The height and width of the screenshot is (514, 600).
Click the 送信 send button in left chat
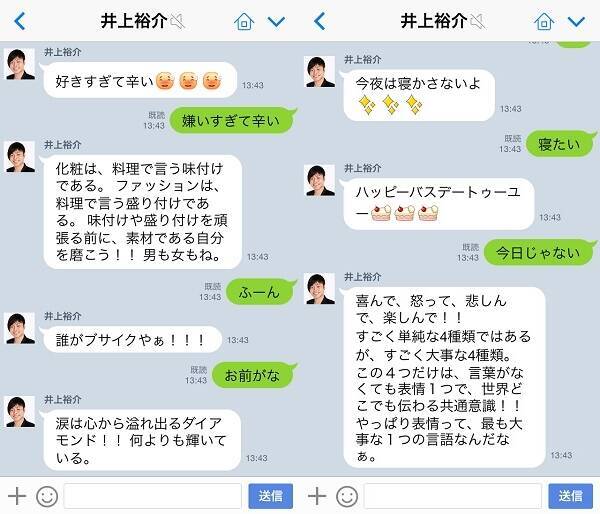(271, 496)
